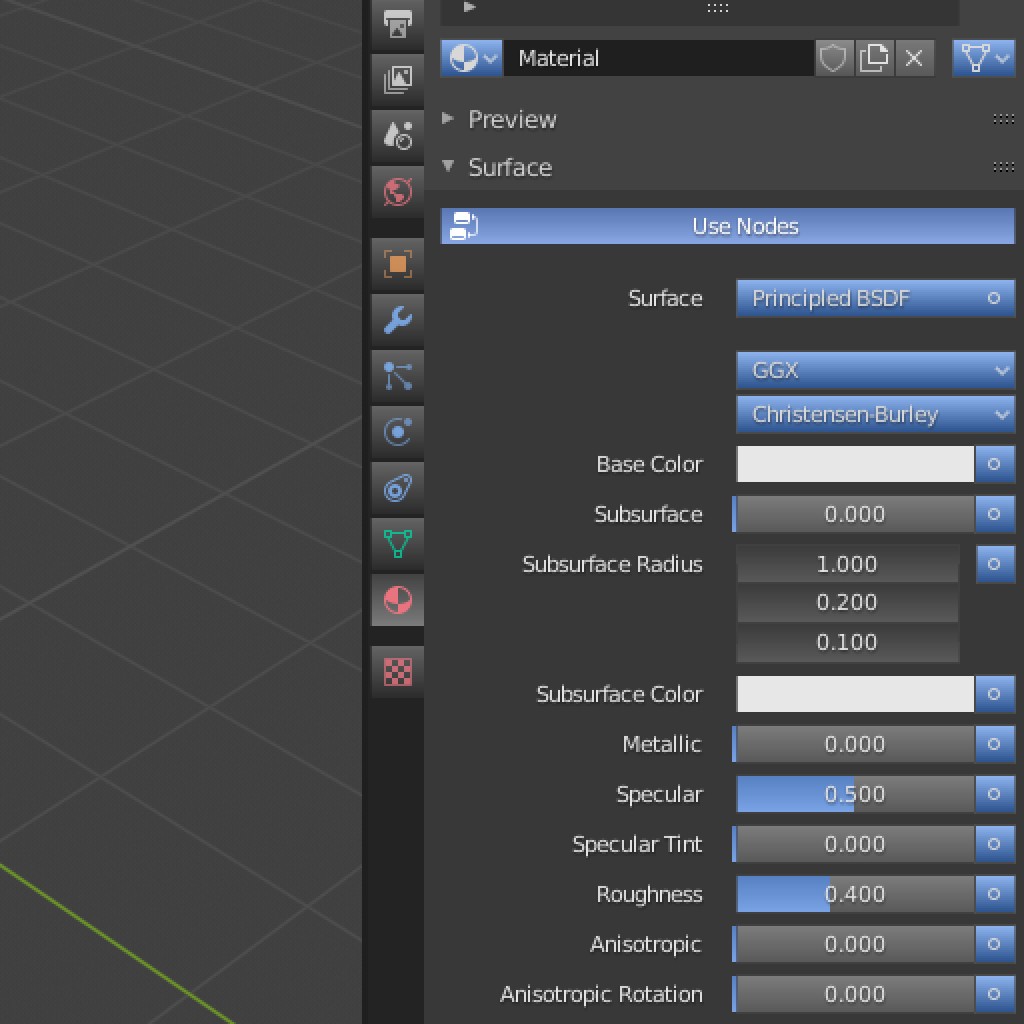Viewport: 1024px width, 1024px height.
Task: Open the Particle Properties tab
Action: (397, 377)
